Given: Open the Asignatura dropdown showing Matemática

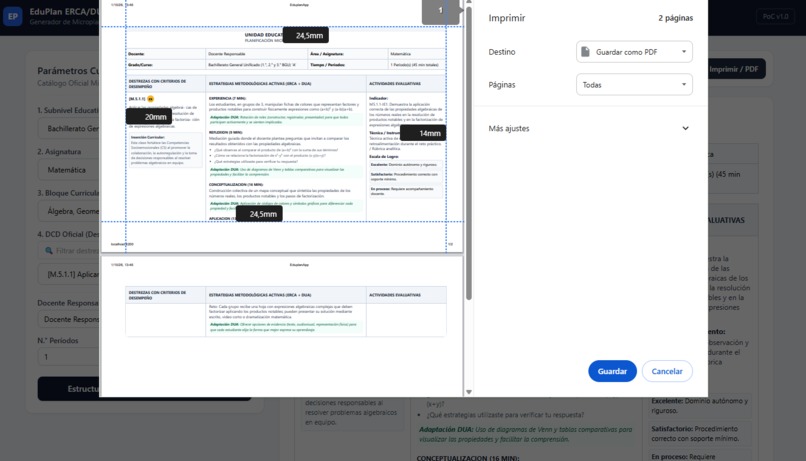Looking at the screenshot, I should click(x=69, y=170).
